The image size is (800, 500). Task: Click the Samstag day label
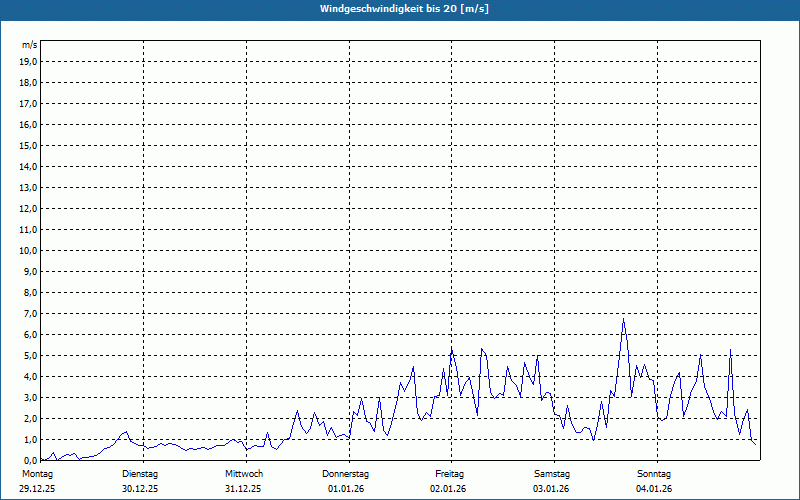[552, 473]
